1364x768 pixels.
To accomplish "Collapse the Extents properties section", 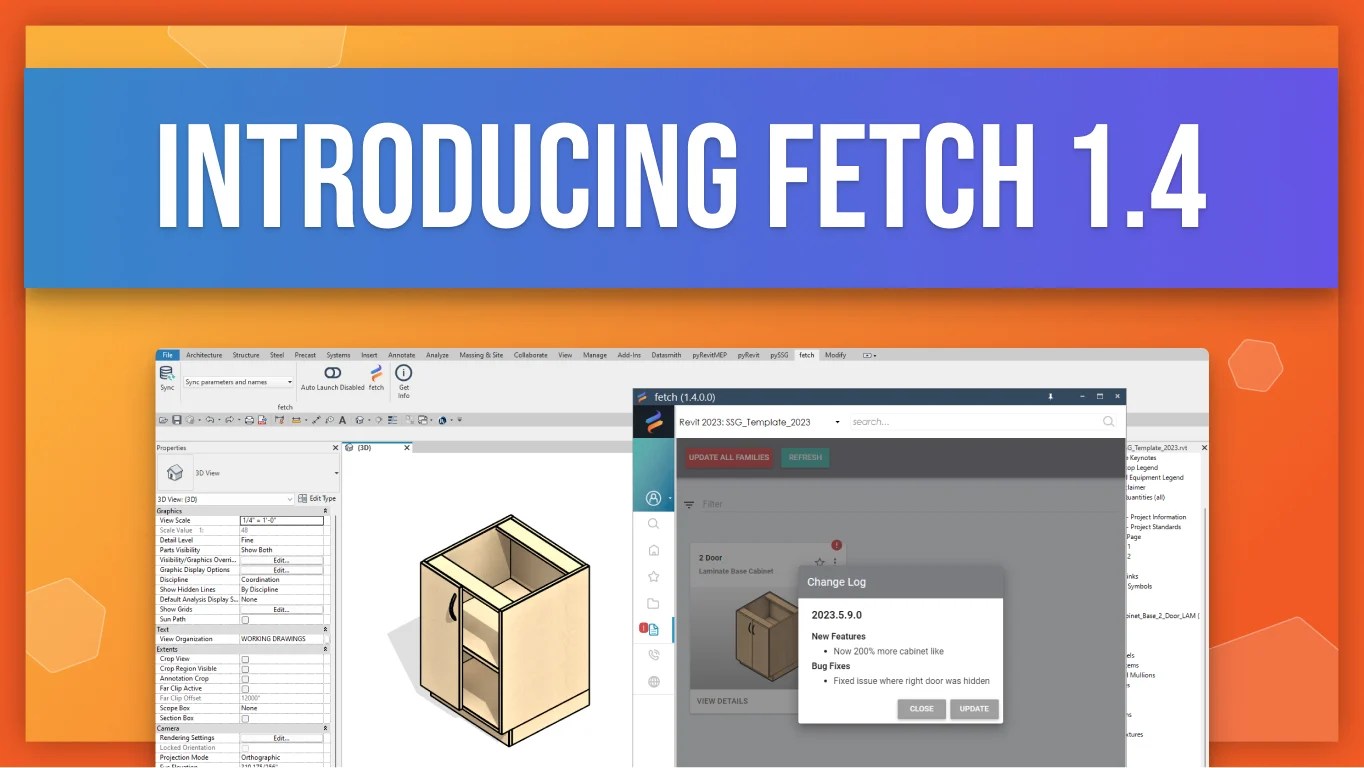I will point(325,649).
